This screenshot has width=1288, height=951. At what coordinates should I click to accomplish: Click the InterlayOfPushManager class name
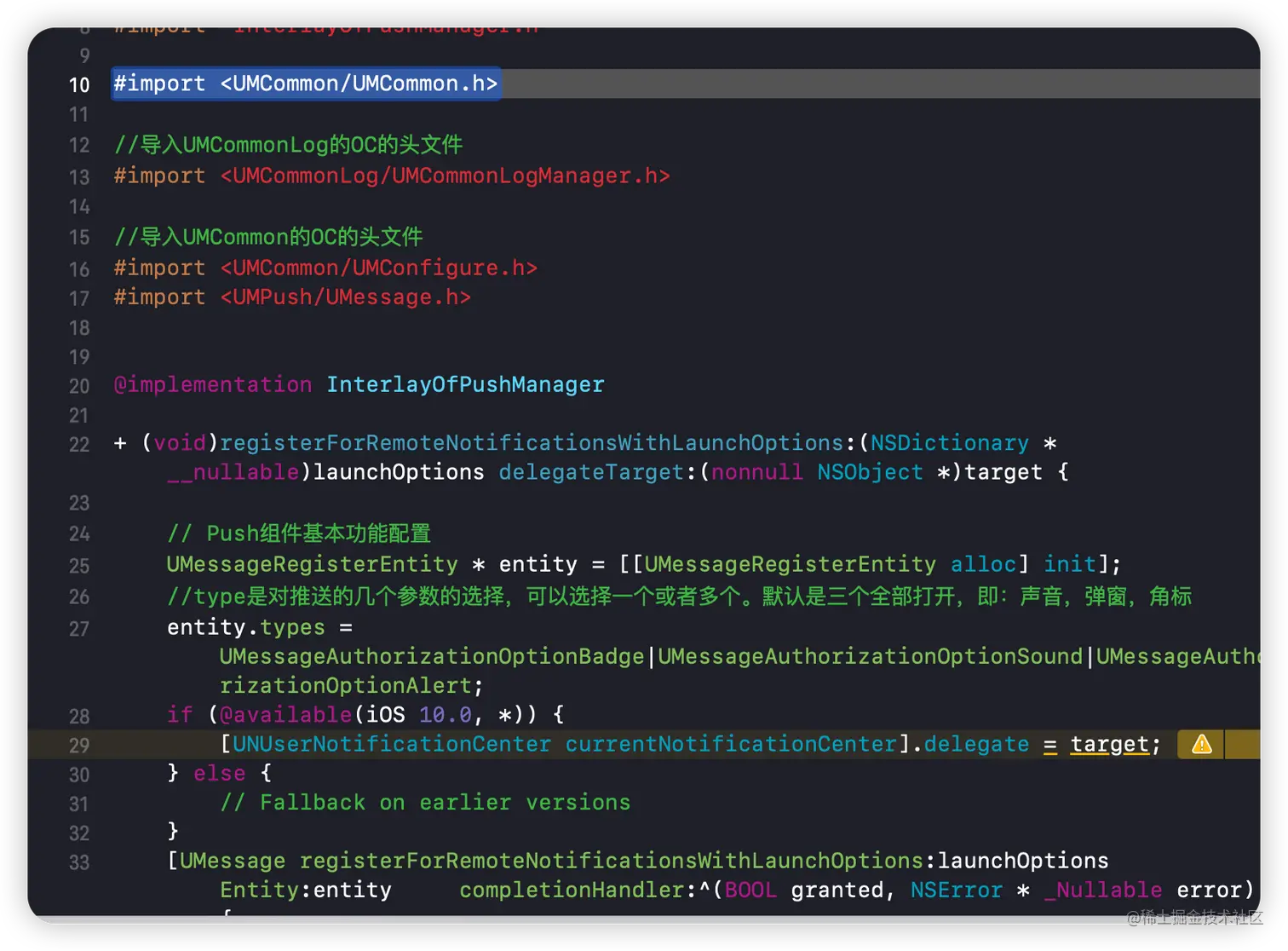pos(465,384)
